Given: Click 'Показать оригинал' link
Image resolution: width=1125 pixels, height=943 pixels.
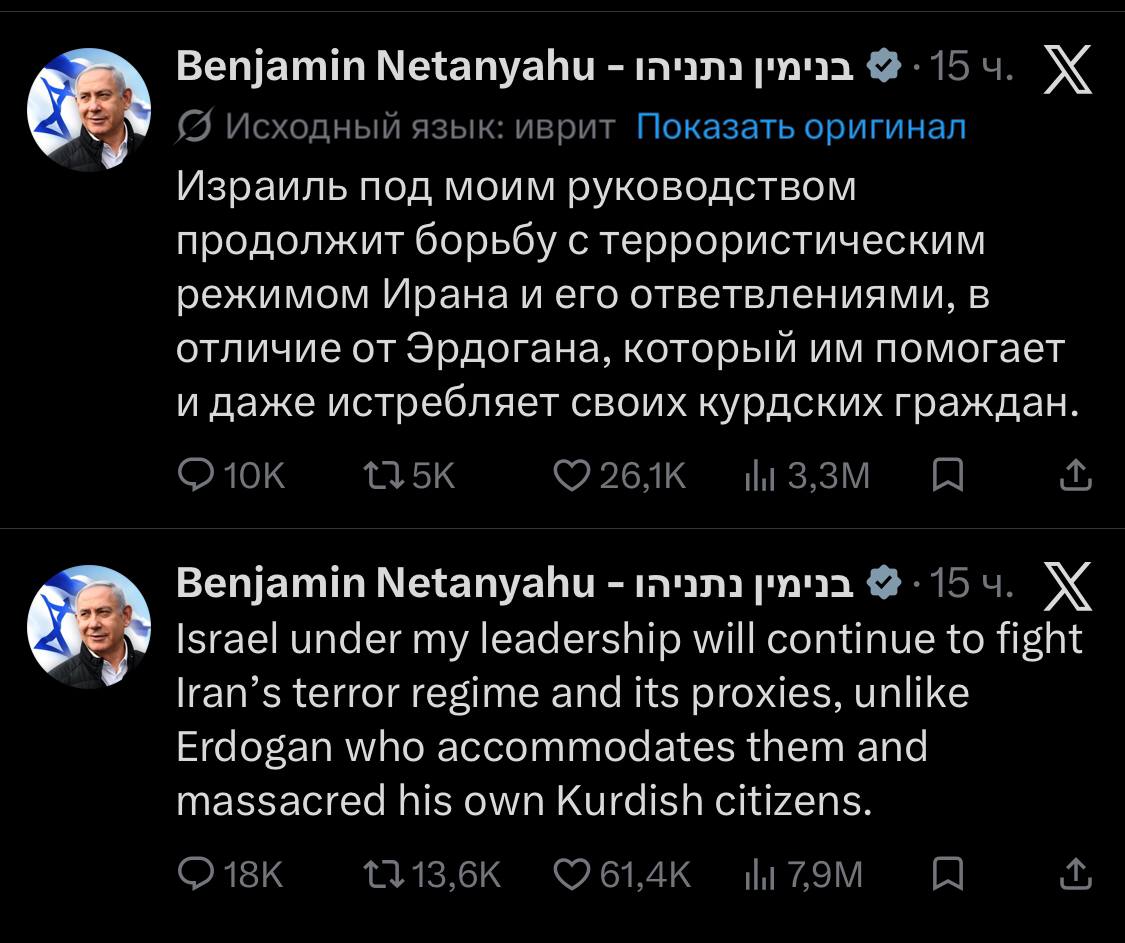Looking at the screenshot, I should point(801,126).
